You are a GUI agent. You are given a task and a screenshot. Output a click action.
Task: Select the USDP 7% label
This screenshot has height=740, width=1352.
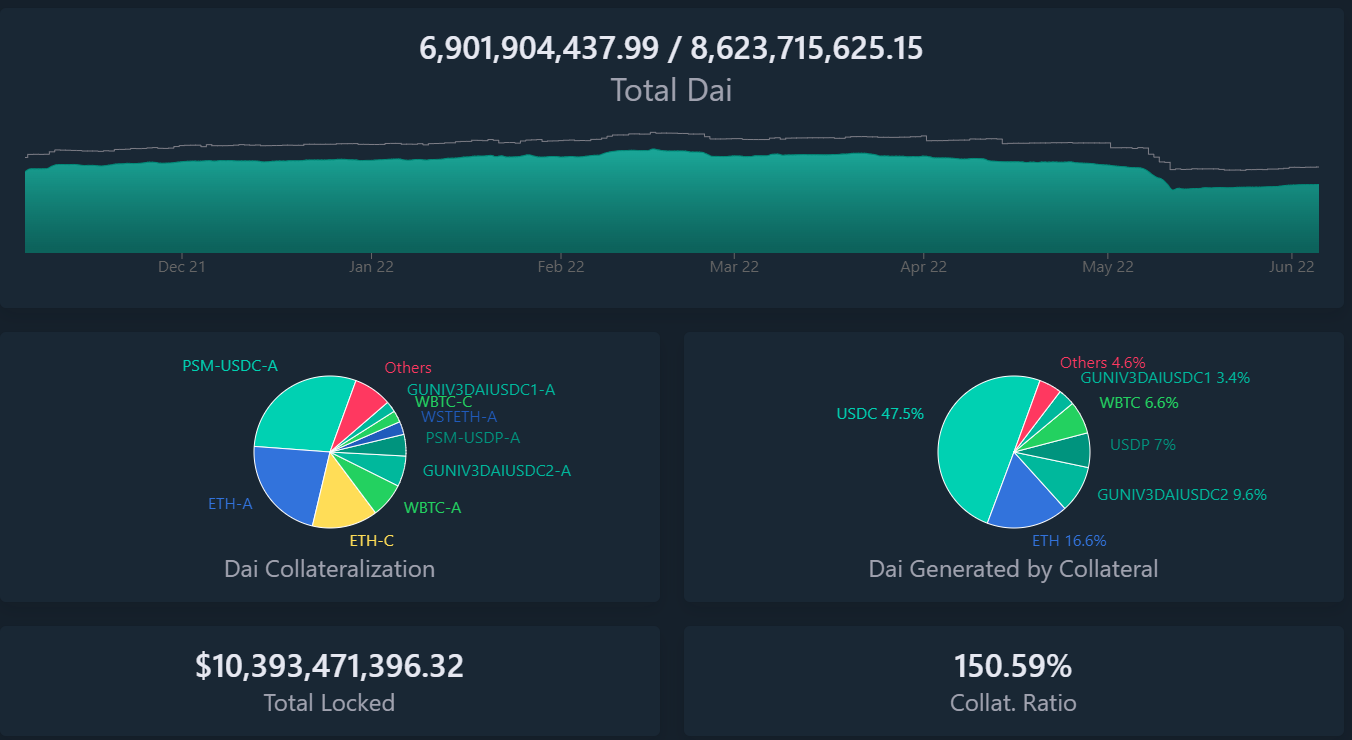click(1143, 444)
